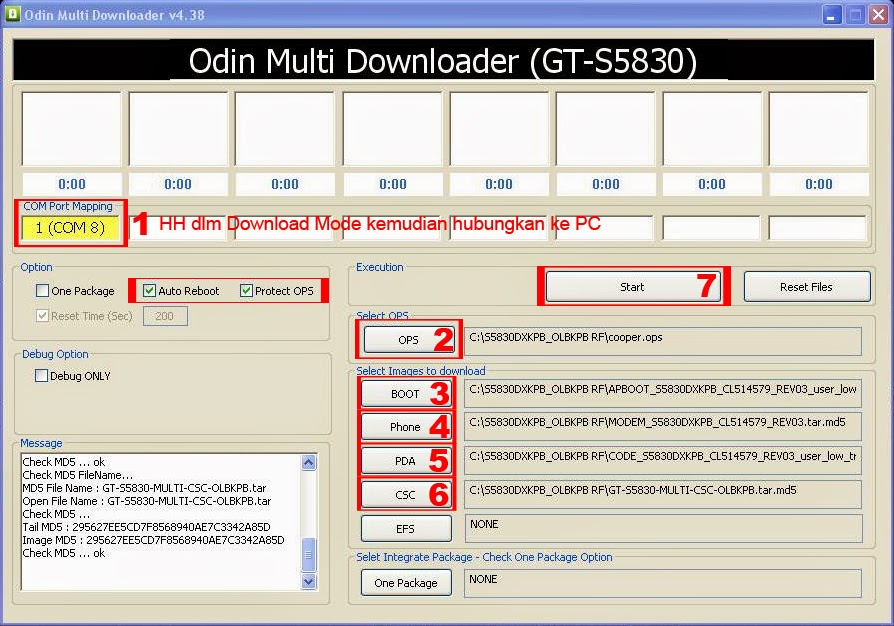Click the 'Open File Name' log line
This screenshot has height=626, width=894.
pos(147,501)
